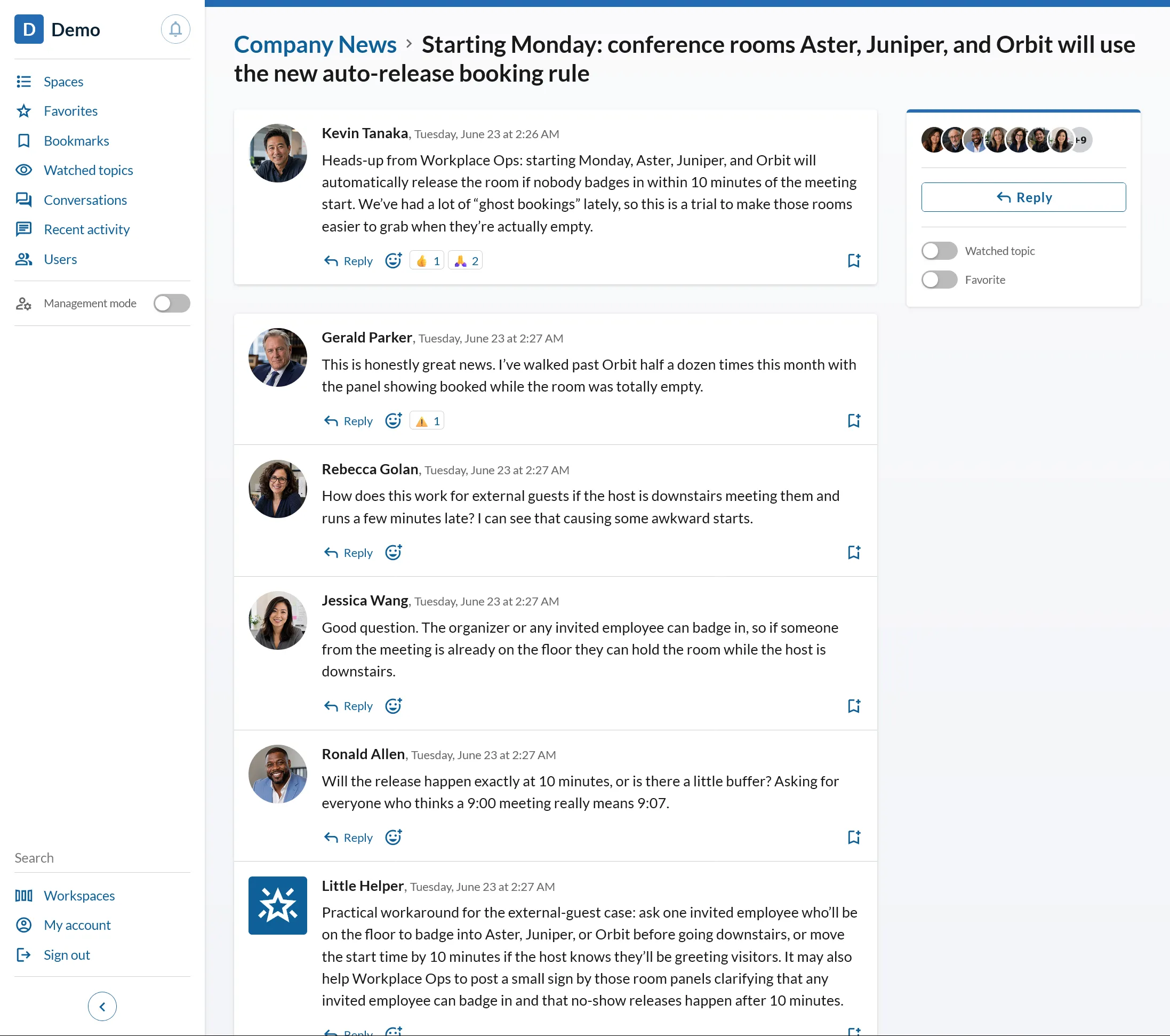Screen dimensions: 1170x1036
Task: Reply to Ronald Allen's post
Action: 349,837
